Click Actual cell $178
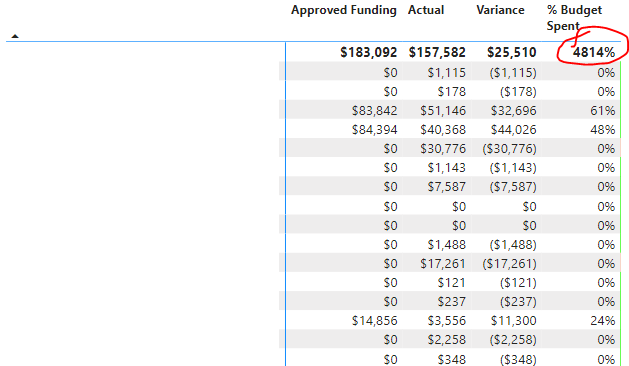629x366 pixels. click(x=452, y=92)
